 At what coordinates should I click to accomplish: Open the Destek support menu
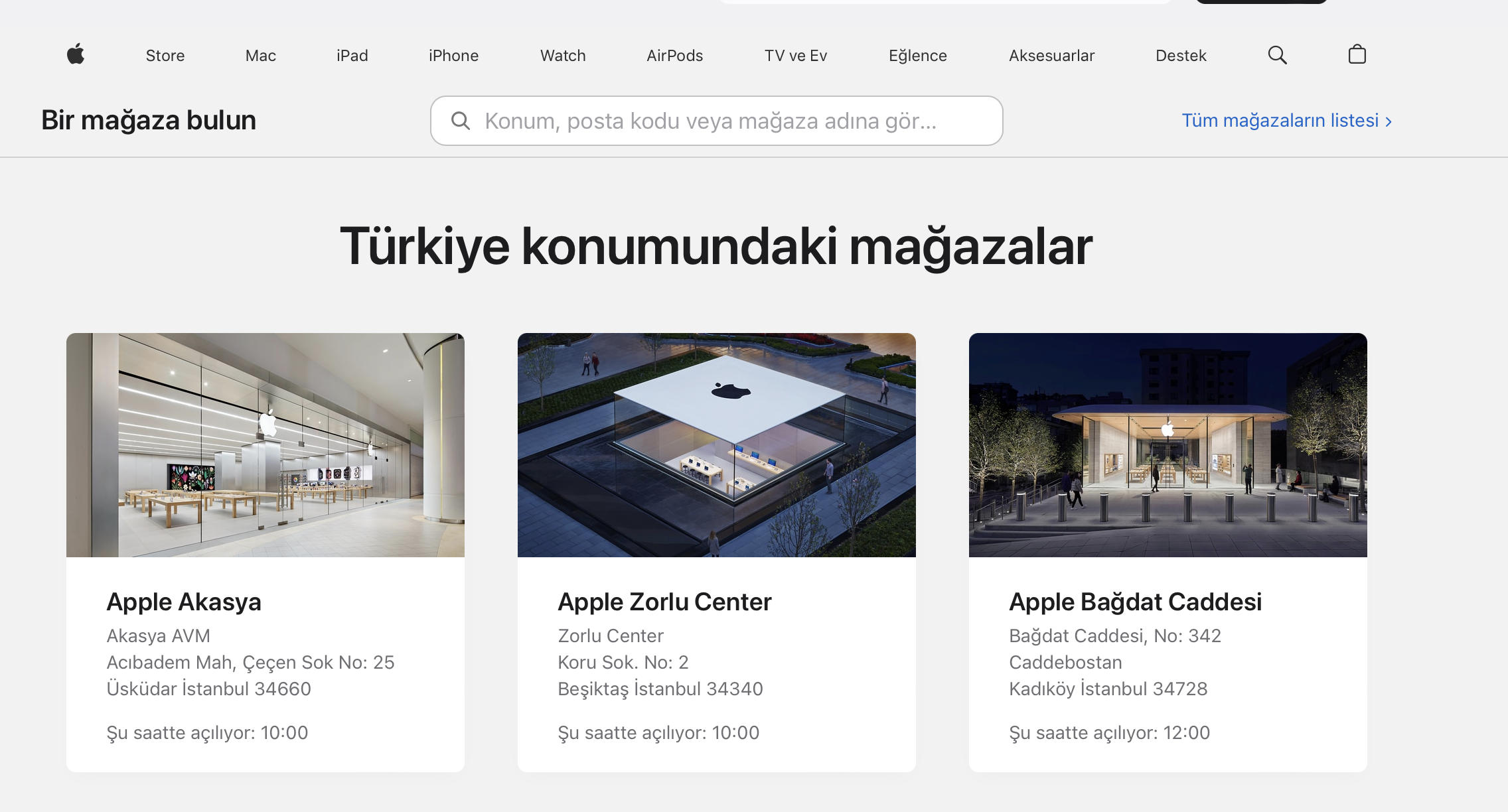(x=1181, y=56)
